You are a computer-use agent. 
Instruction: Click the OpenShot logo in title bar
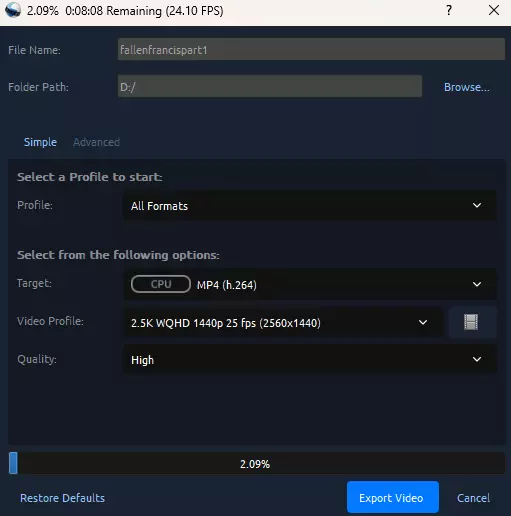point(13,10)
